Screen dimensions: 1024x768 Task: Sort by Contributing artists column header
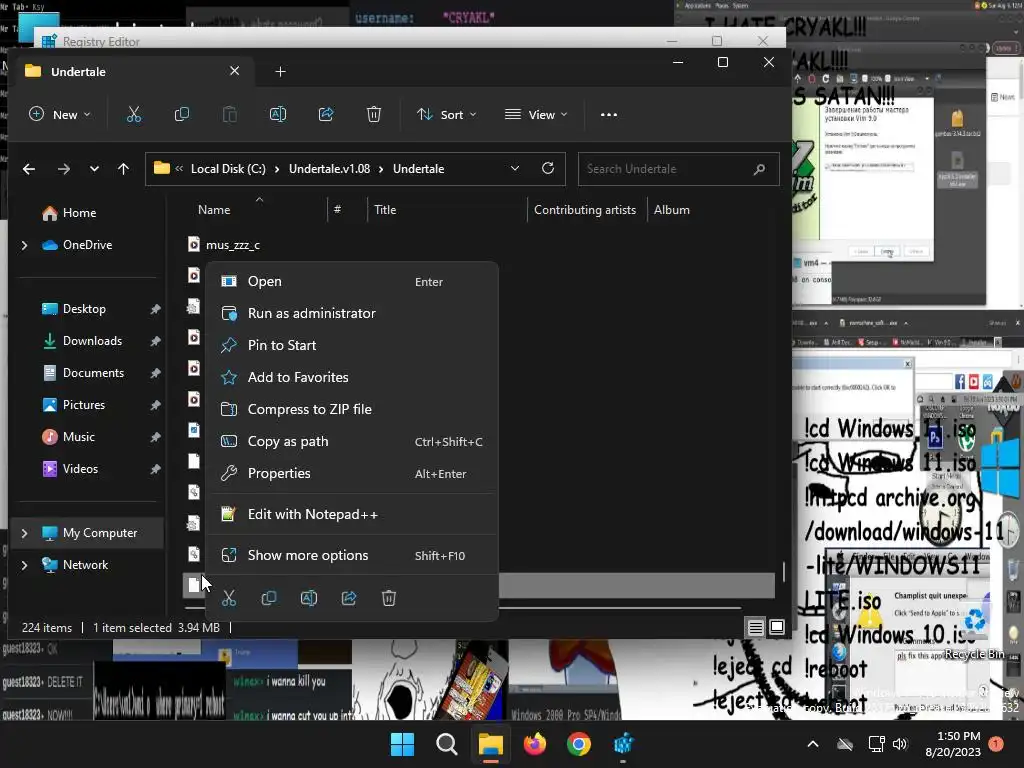(584, 210)
